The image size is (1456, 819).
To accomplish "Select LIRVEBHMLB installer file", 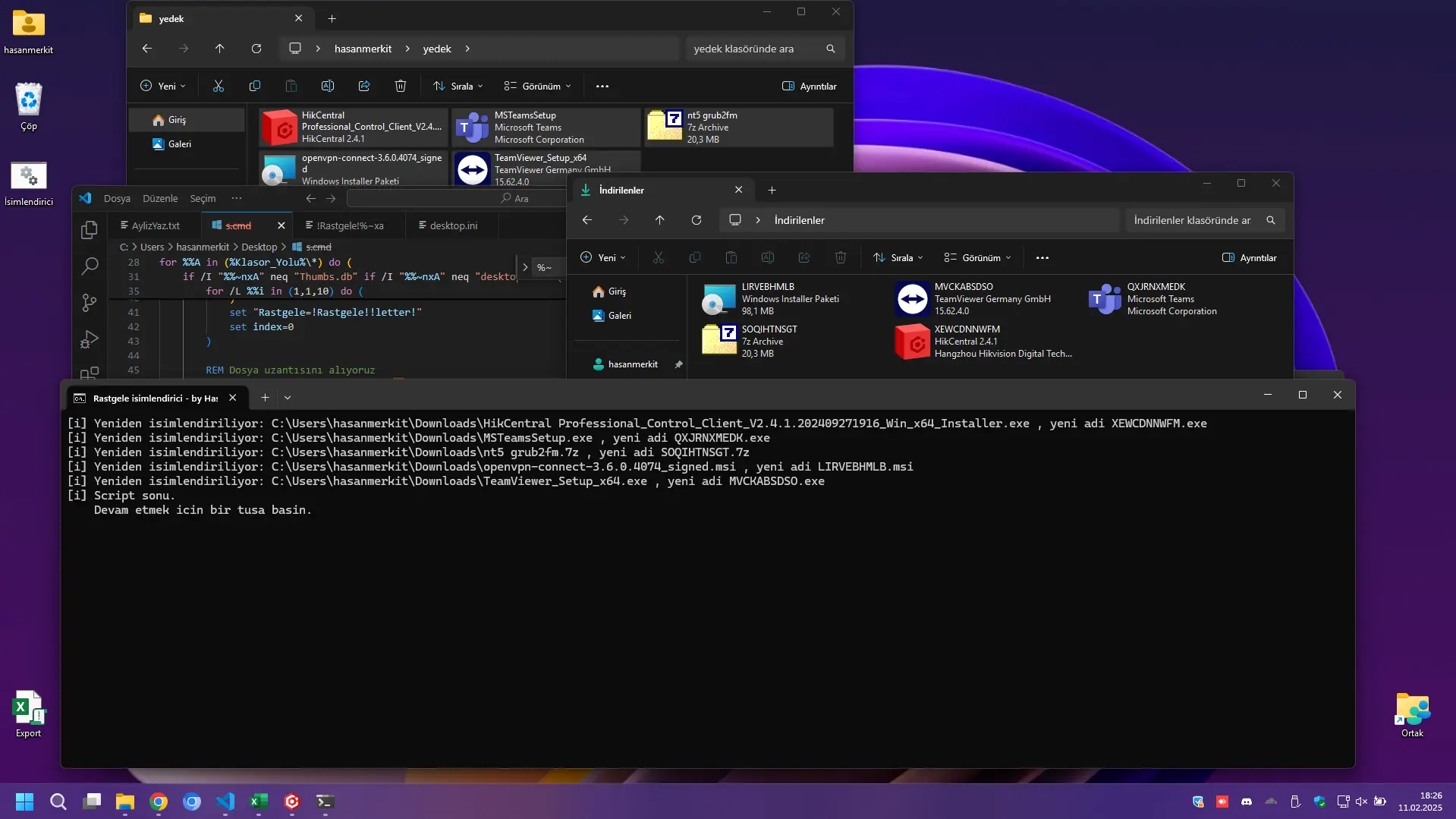I will coord(794,299).
